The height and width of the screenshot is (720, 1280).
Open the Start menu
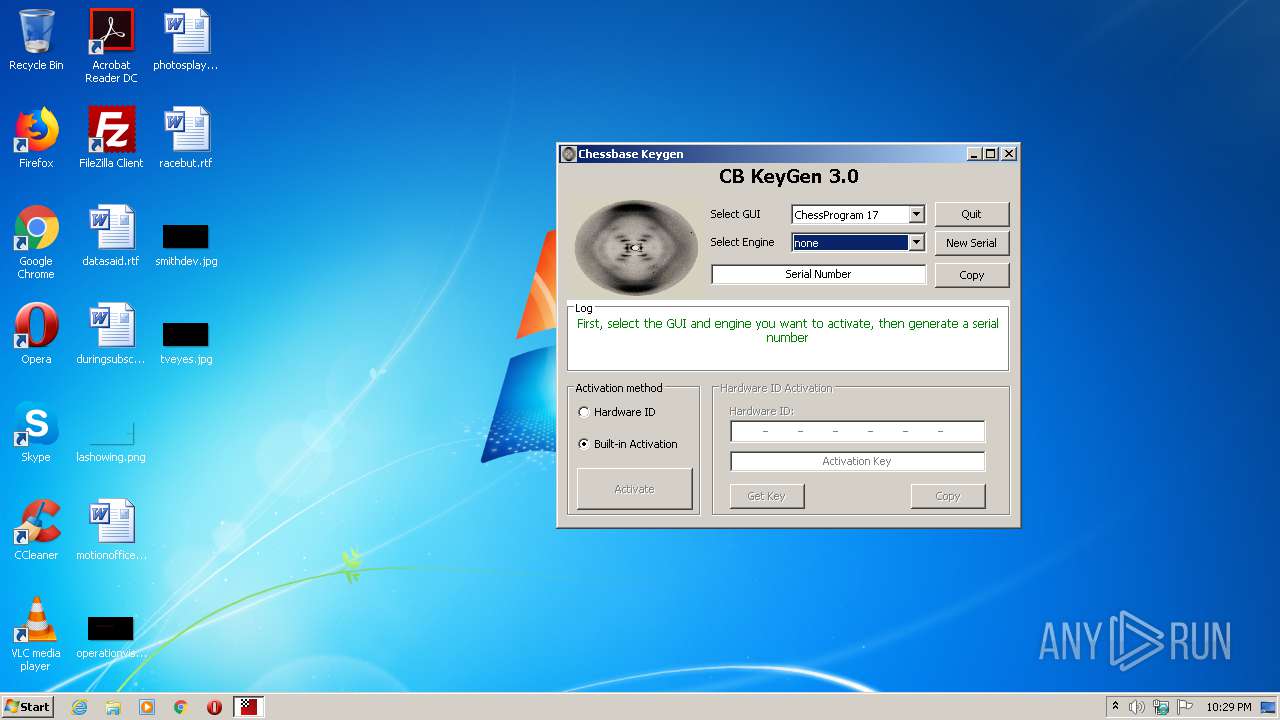28,707
